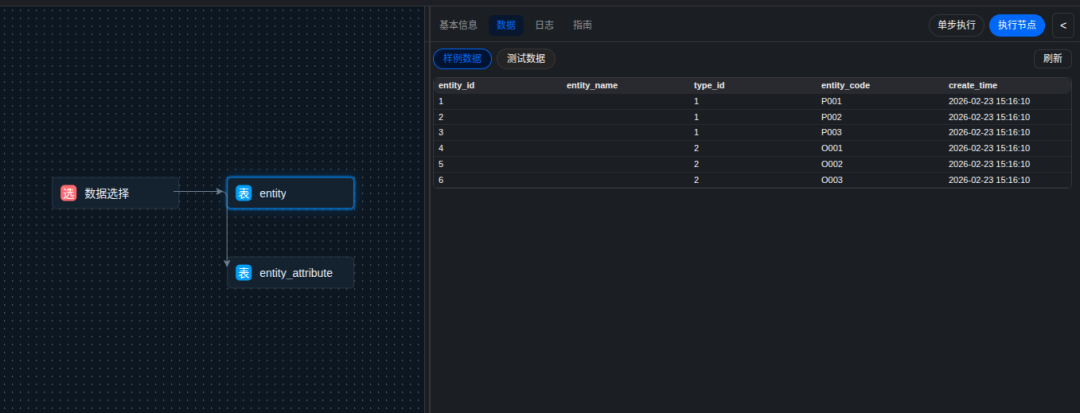
Task: Select the P002 entity_code cell
Action: pos(831,117)
